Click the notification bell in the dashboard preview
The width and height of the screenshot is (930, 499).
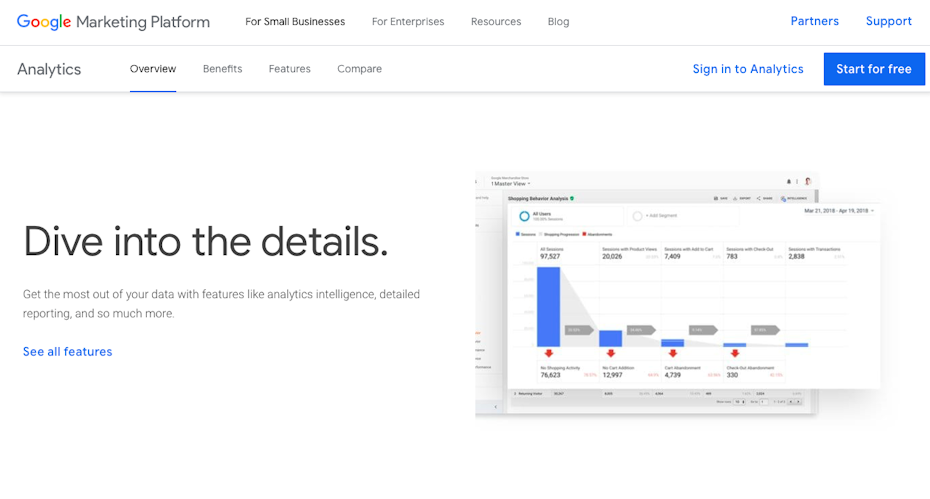[789, 182]
